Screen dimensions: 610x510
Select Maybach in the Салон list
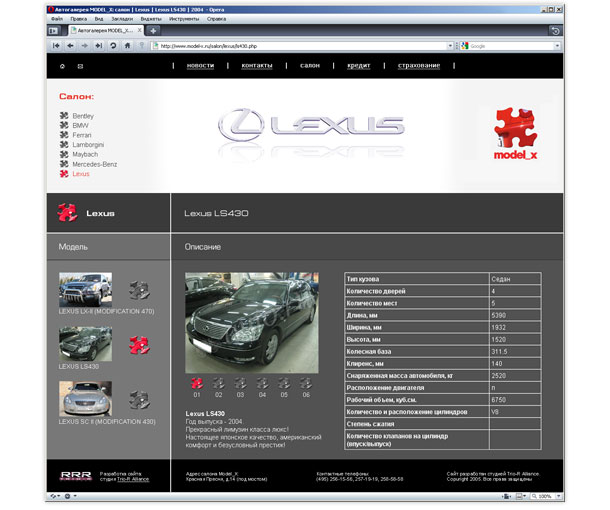tap(85, 154)
